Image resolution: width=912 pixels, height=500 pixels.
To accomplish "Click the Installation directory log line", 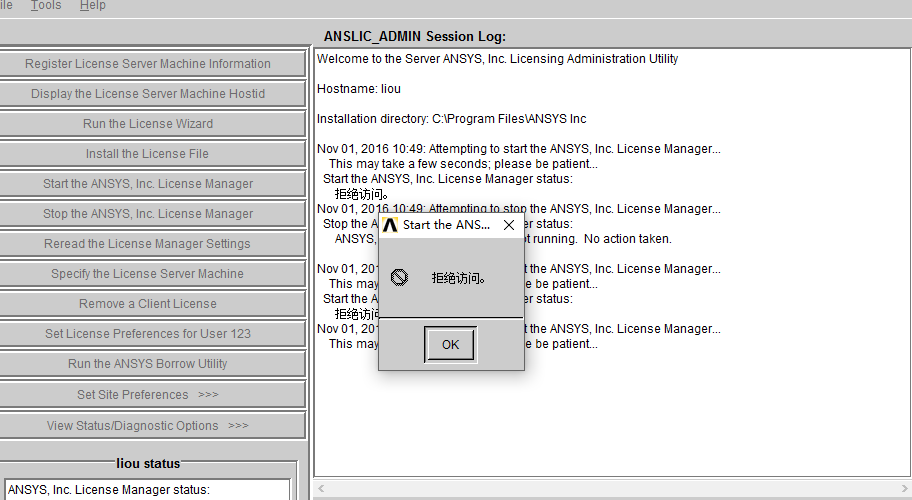I will (451, 119).
